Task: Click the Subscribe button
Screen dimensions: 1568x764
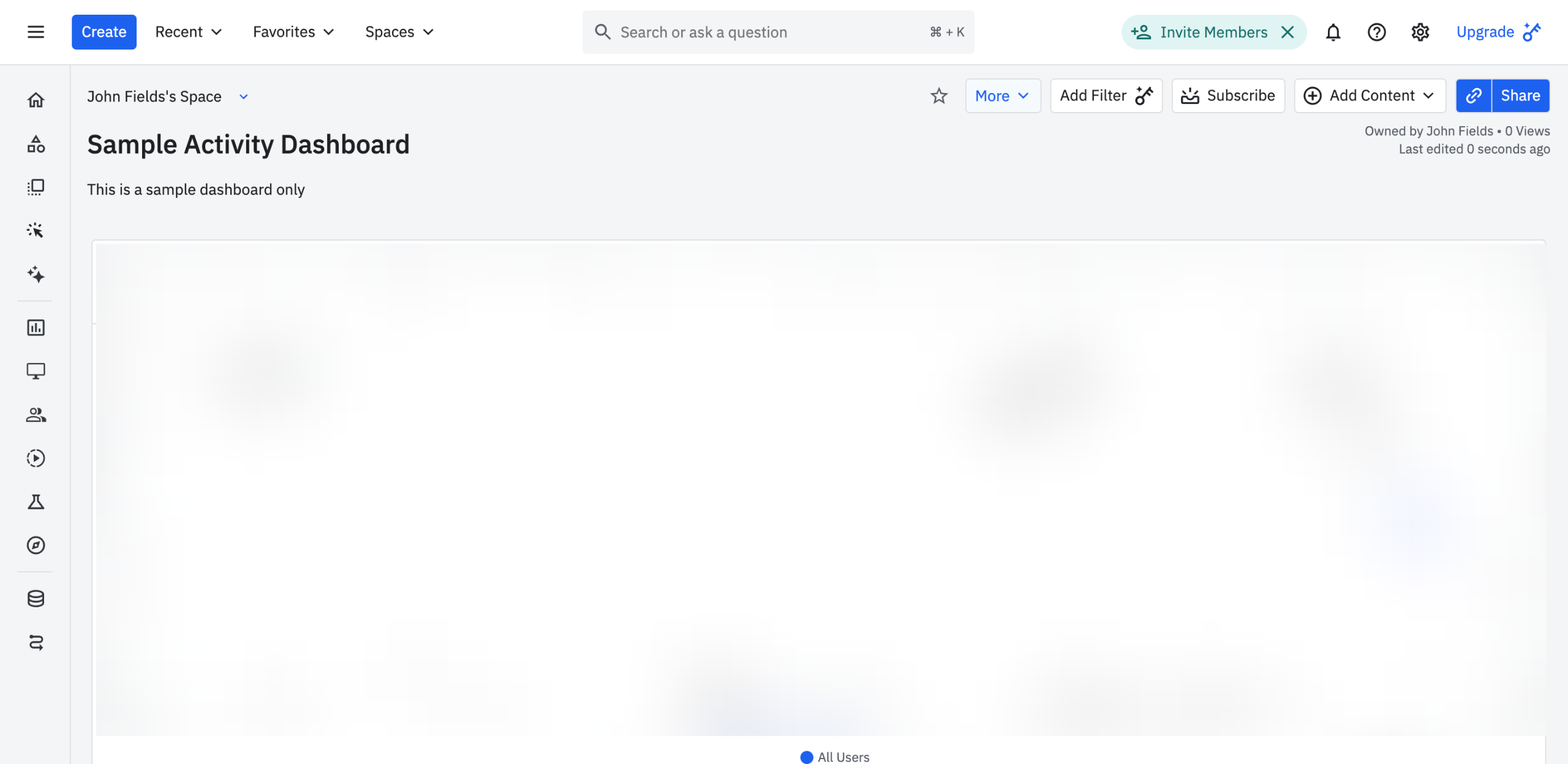Action: pos(1227,95)
